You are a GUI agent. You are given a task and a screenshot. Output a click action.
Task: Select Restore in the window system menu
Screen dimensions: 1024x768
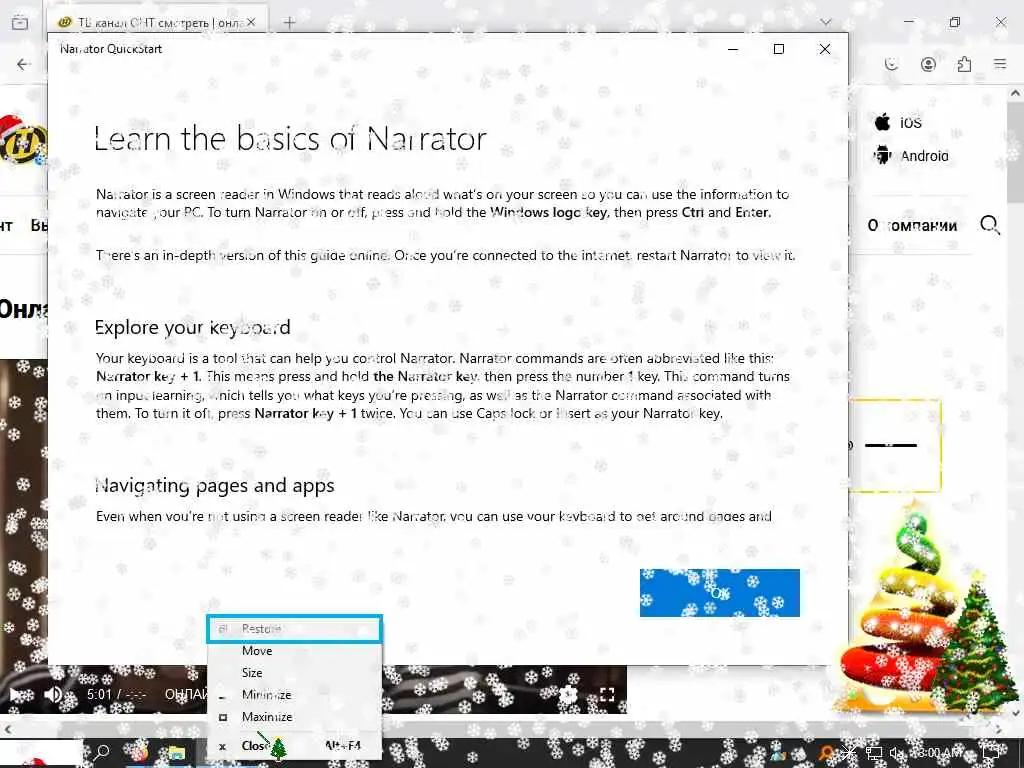click(x=294, y=629)
